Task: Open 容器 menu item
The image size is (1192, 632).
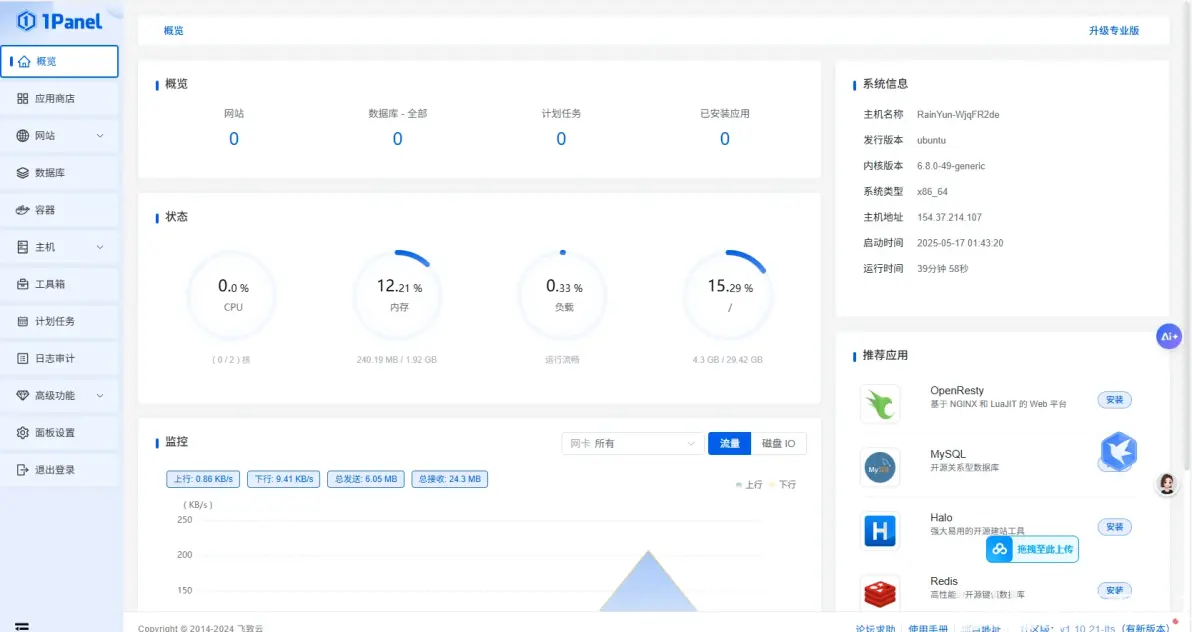Action: 59,210
